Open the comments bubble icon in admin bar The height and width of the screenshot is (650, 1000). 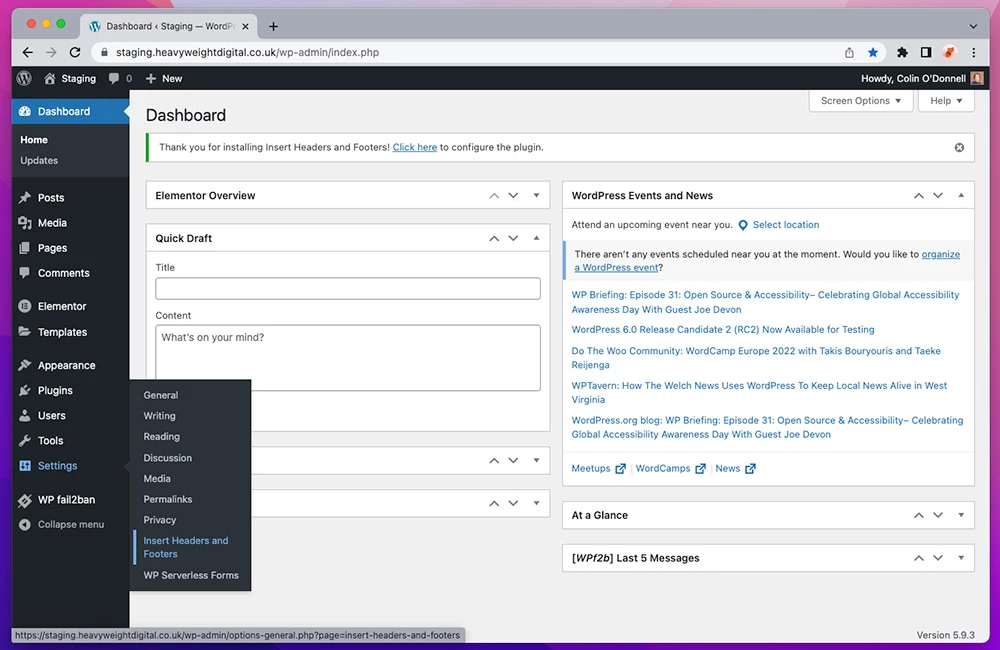coord(115,78)
